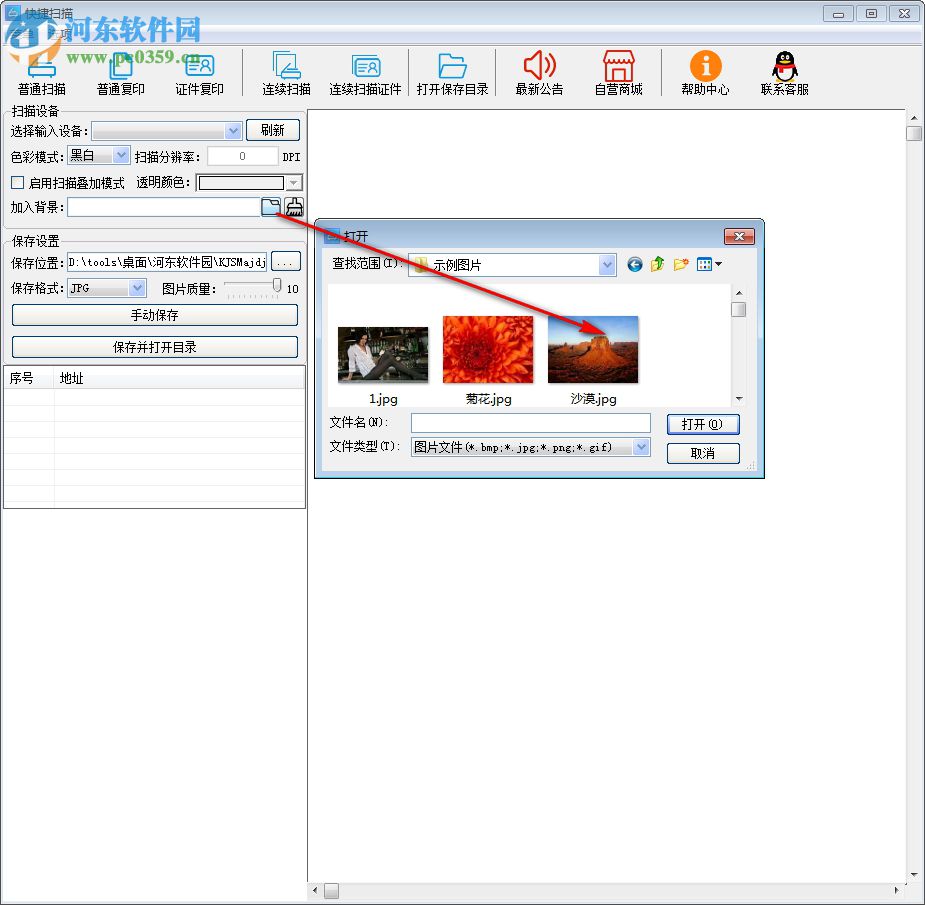Select 1.jpg thumbnail

pyautogui.click(x=383, y=355)
